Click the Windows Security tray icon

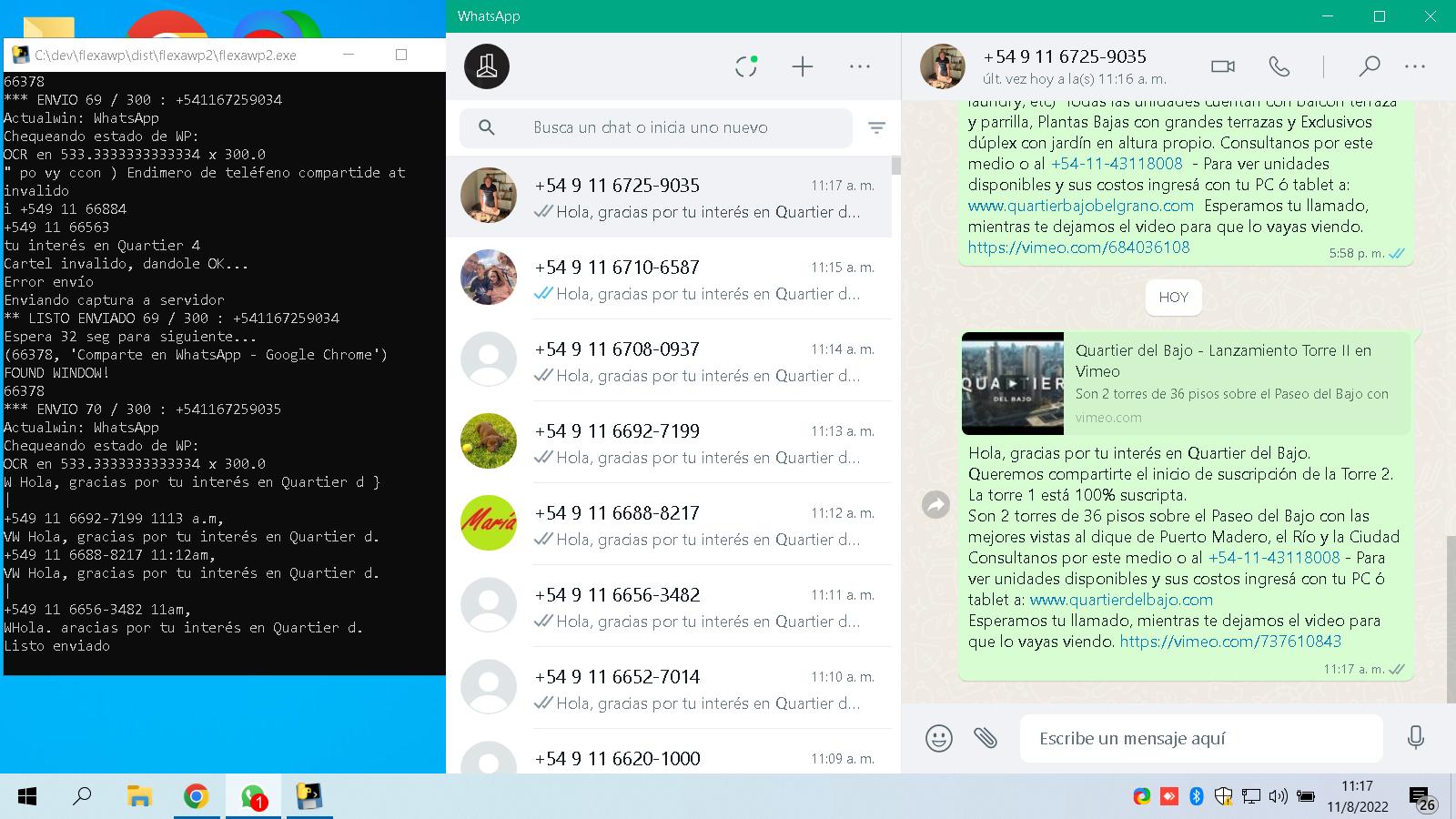(x=1224, y=797)
